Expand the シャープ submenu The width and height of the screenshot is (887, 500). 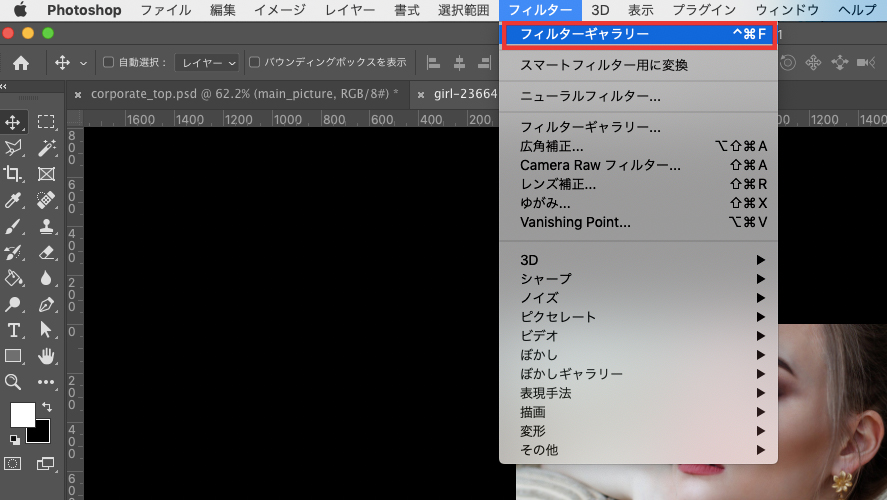[638, 279]
